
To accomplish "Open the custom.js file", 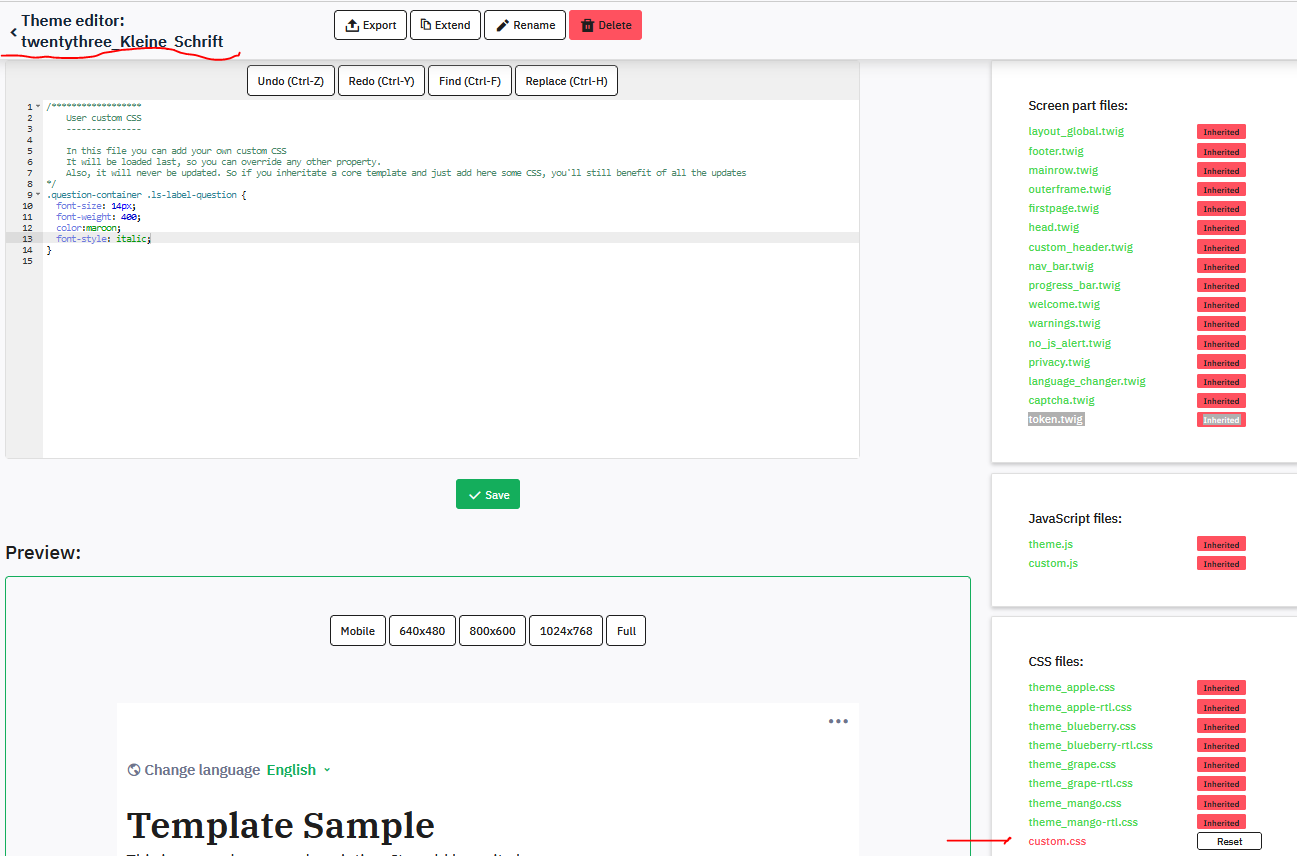I will [x=1053, y=563].
